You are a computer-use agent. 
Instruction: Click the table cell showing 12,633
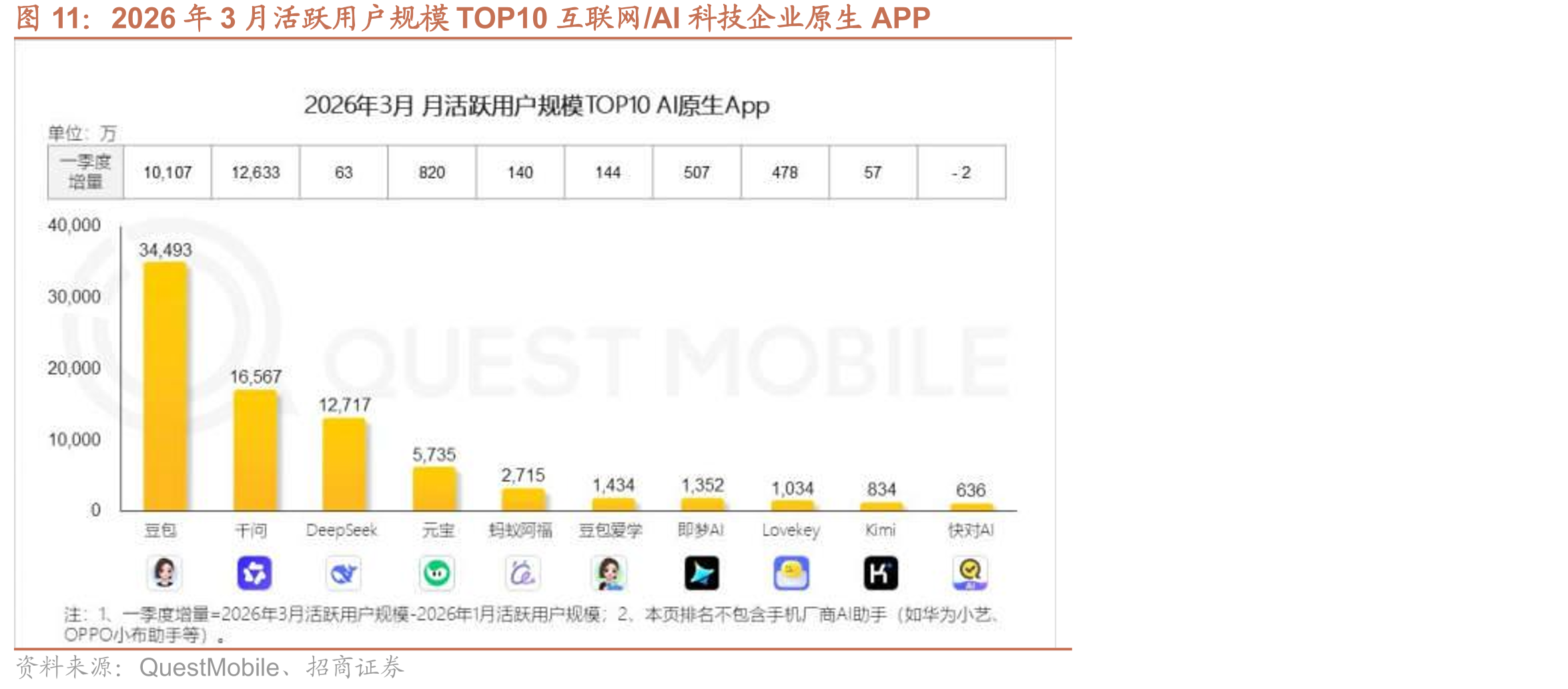click(x=256, y=173)
